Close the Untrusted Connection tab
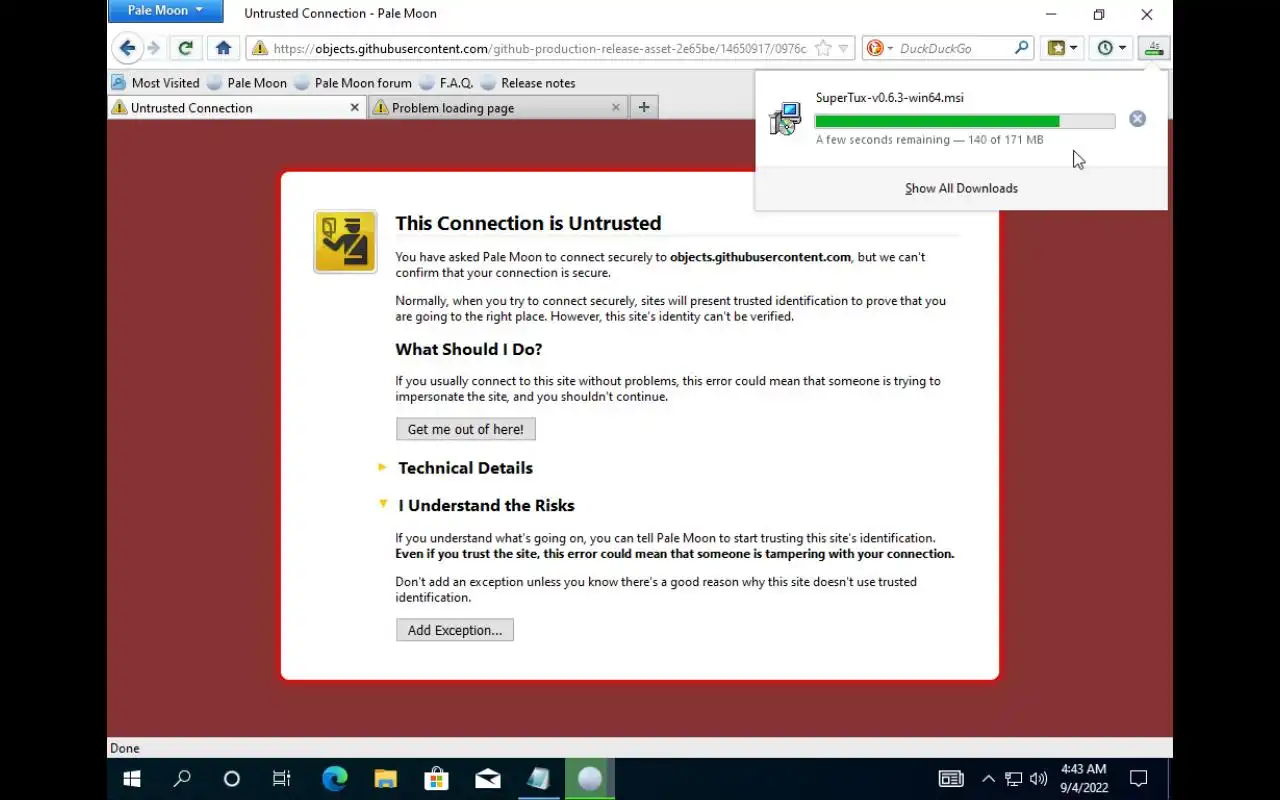 click(354, 108)
